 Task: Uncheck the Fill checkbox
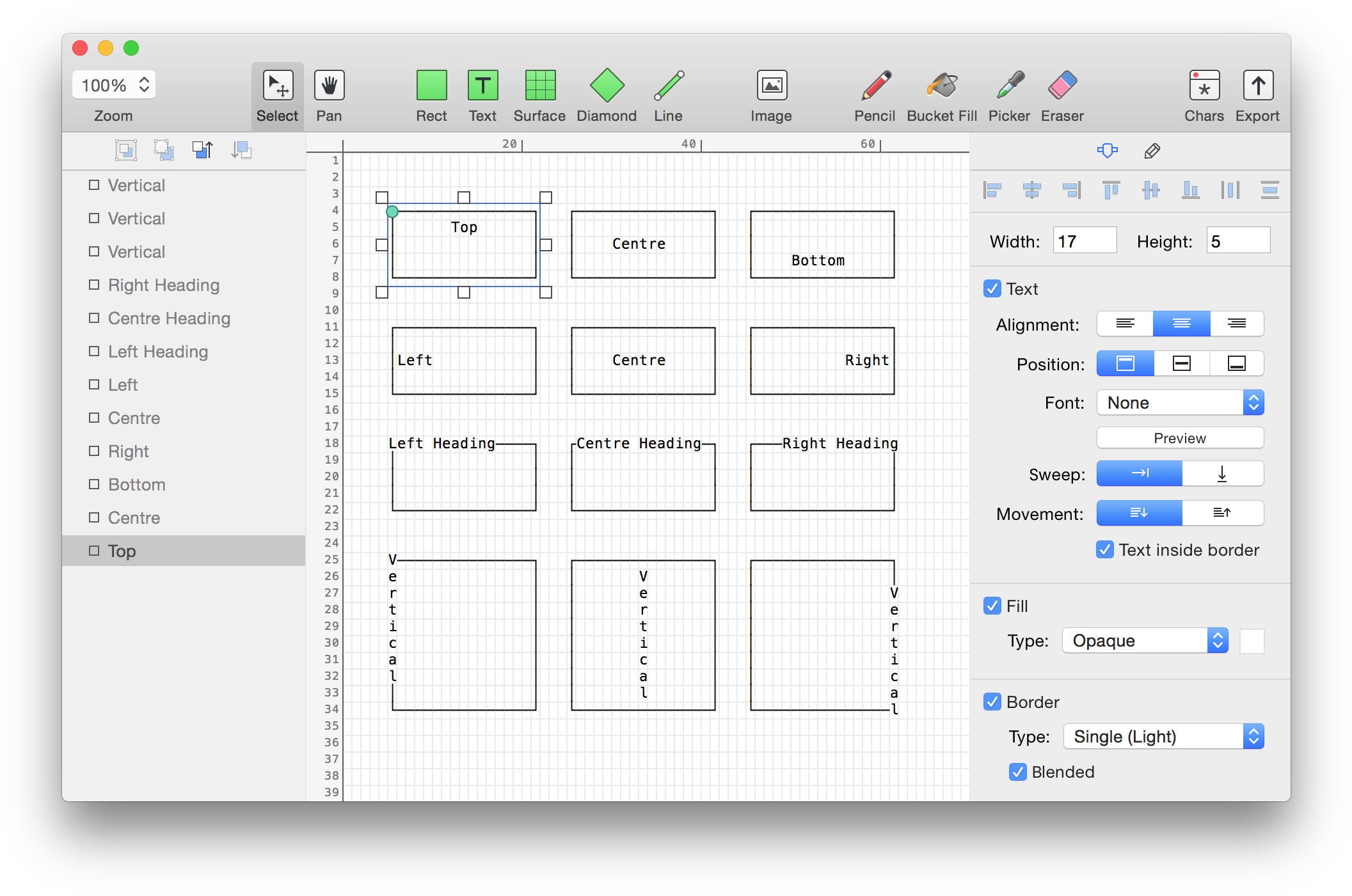pos(992,606)
